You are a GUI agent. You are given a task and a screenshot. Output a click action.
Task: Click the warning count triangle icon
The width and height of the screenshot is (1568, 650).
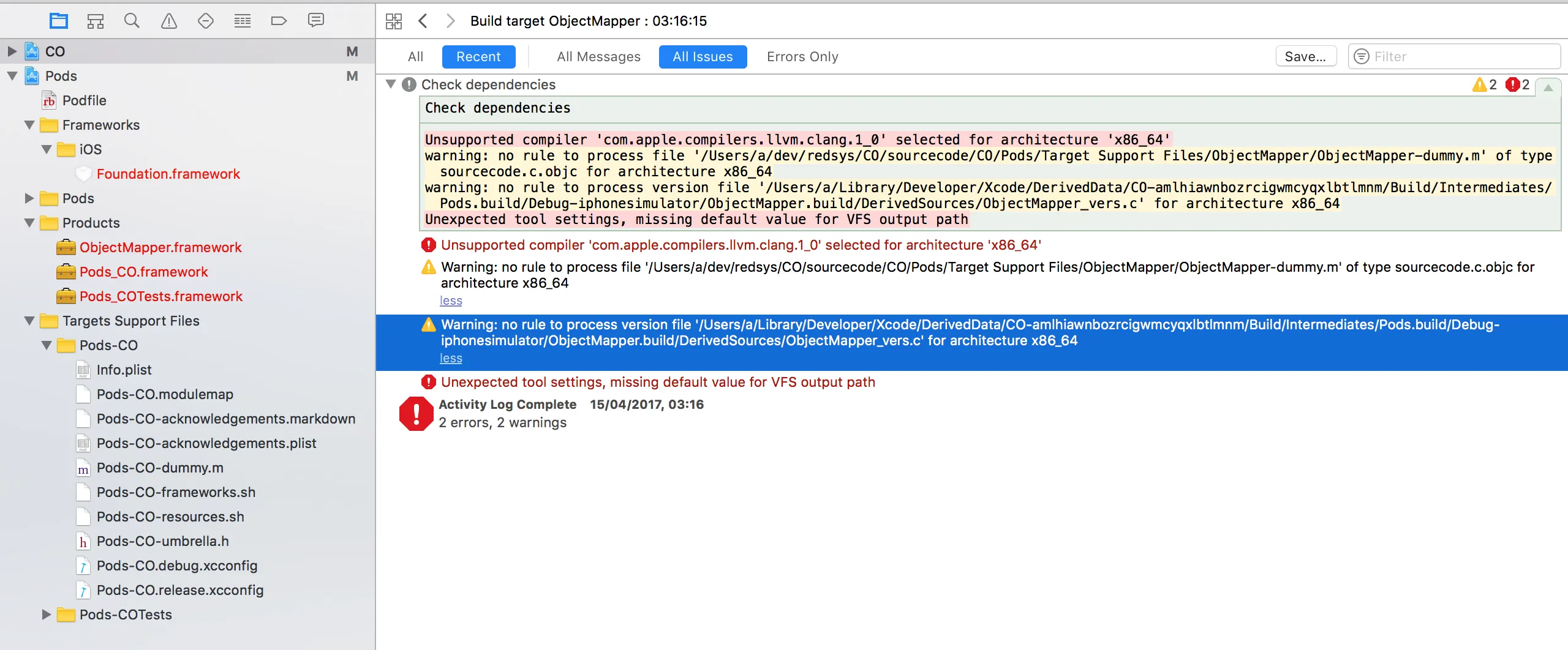(1479, 84)
